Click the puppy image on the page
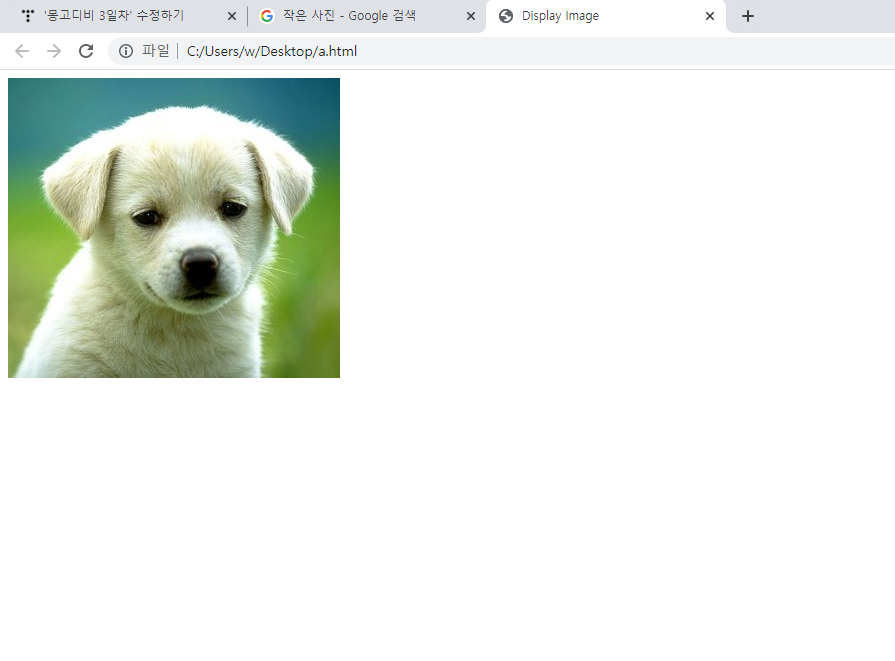Image resolution: width=895 pixels, height=661 pixels. click(174, 228)
